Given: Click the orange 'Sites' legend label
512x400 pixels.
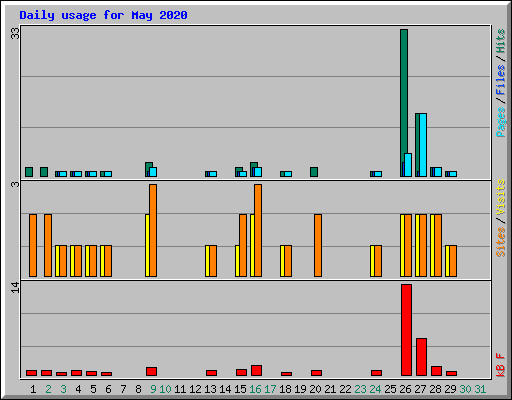Looking at the screenshot, I should click(x=500, y=242).
